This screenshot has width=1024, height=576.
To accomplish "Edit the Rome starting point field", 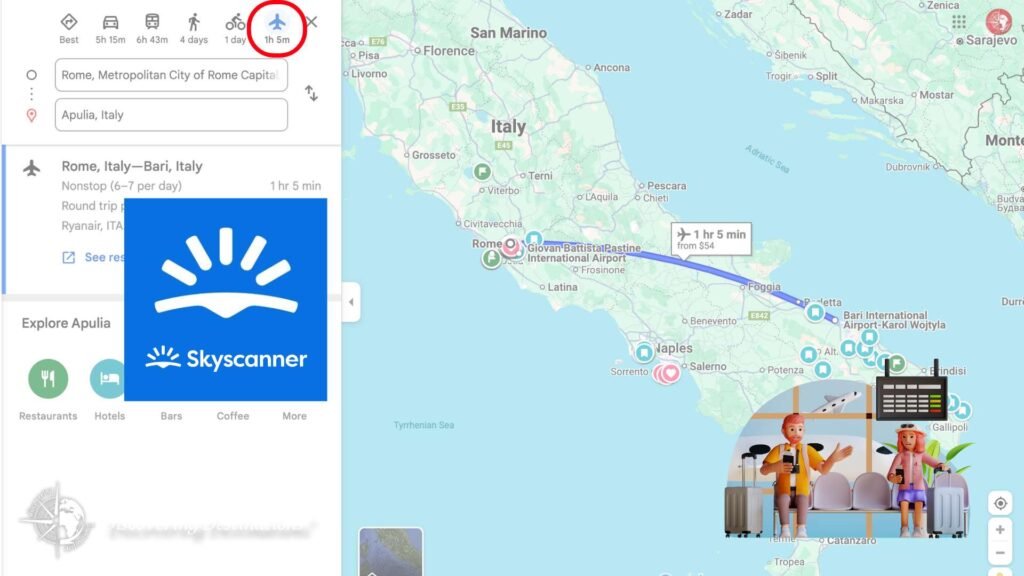I will [x=171, y=75].
